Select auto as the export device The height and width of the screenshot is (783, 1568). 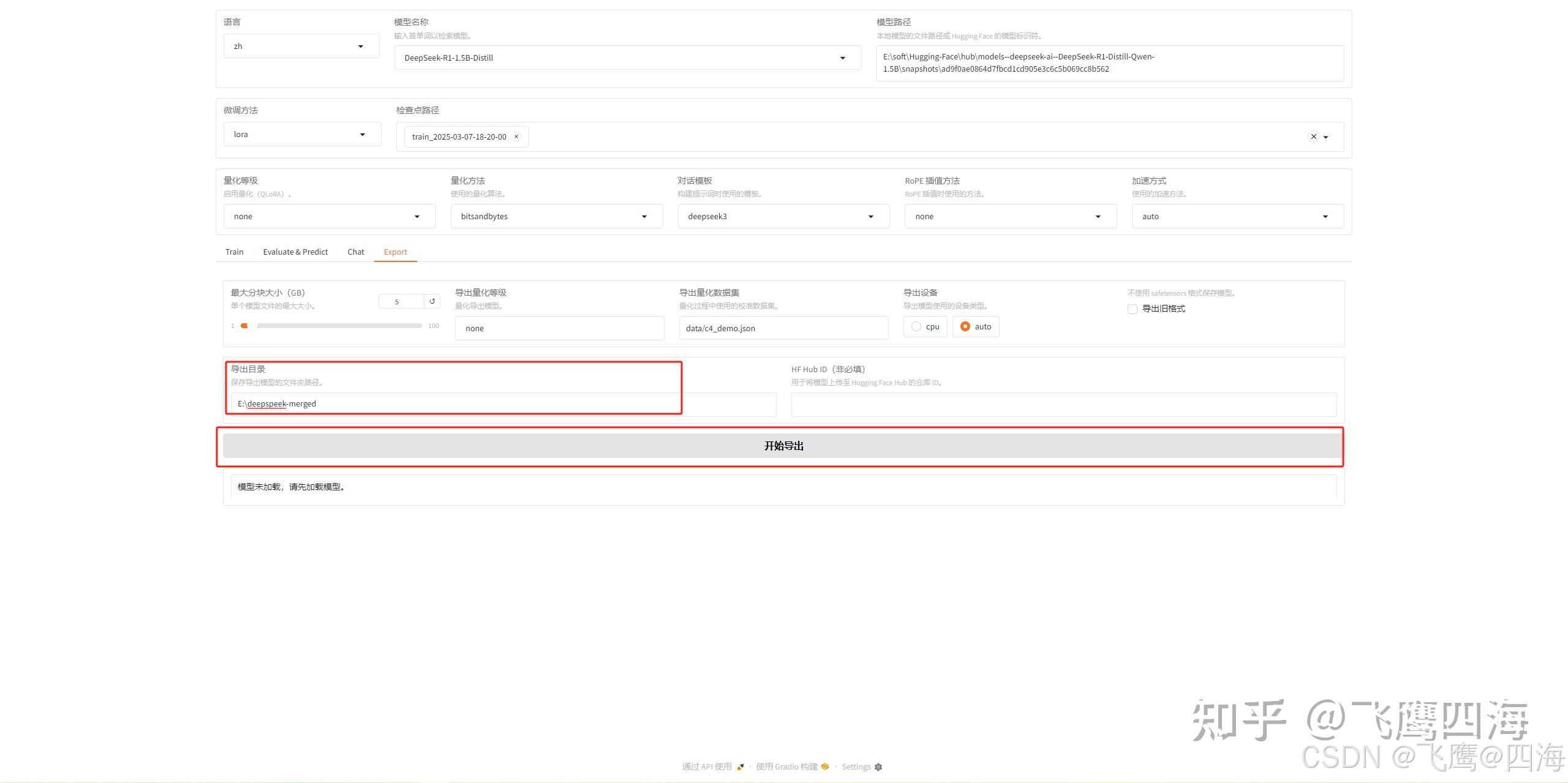click(966, 326)
